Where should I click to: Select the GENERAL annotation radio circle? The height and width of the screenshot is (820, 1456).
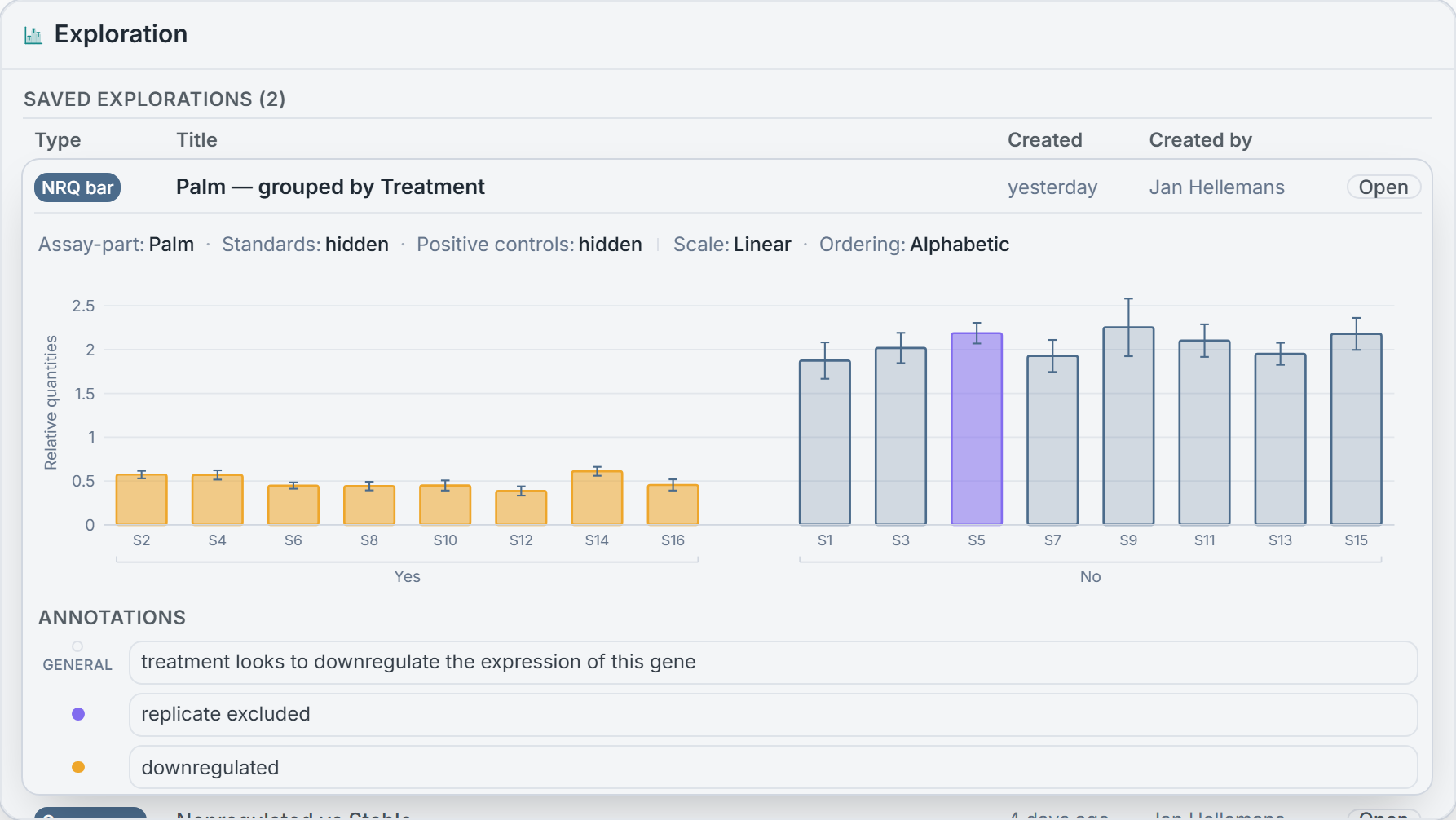77,646
